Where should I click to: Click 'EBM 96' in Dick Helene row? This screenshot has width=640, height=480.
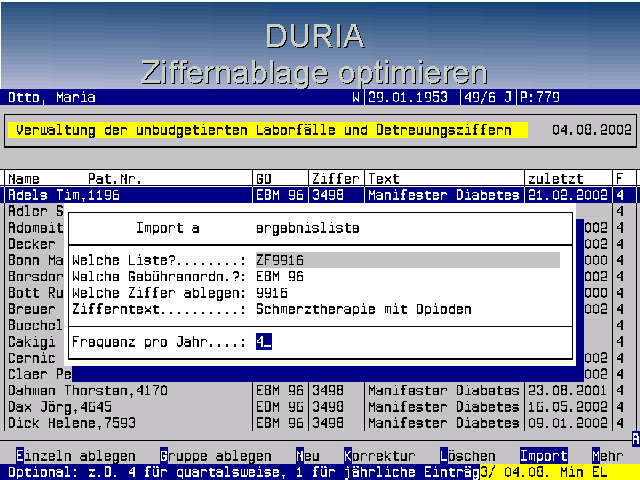point(280,423)
